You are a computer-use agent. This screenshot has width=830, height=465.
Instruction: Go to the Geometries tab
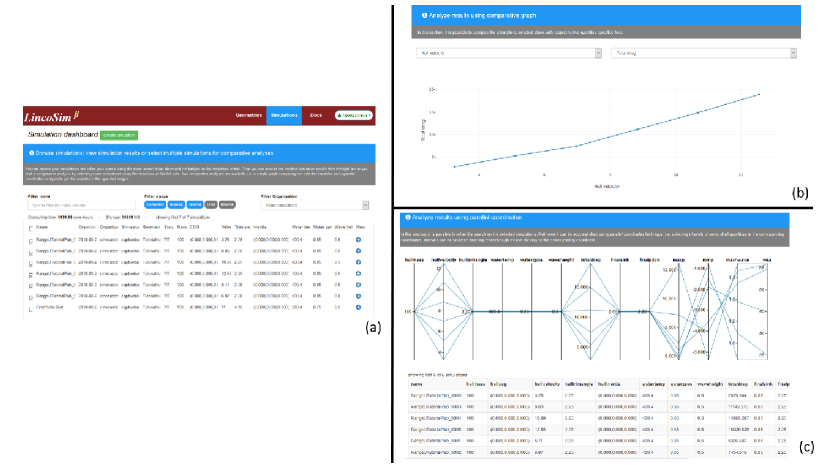[249, 115]
